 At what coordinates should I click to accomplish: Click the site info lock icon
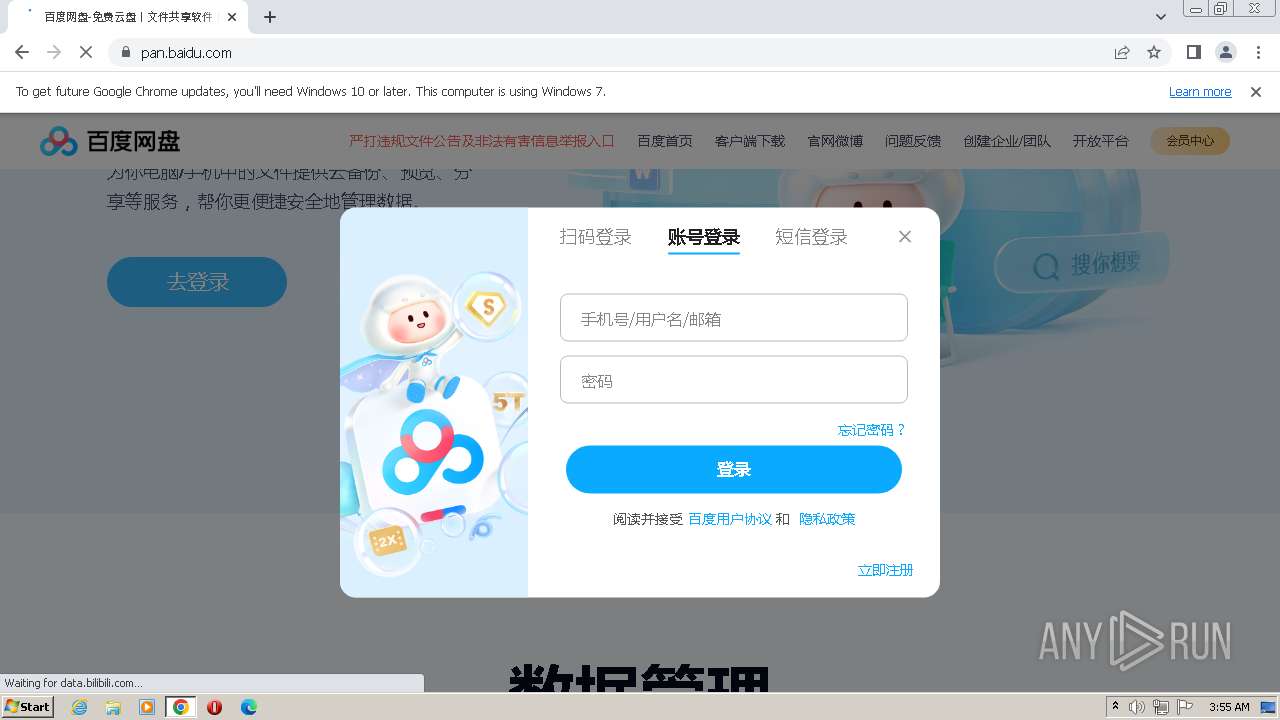[126, 52]
